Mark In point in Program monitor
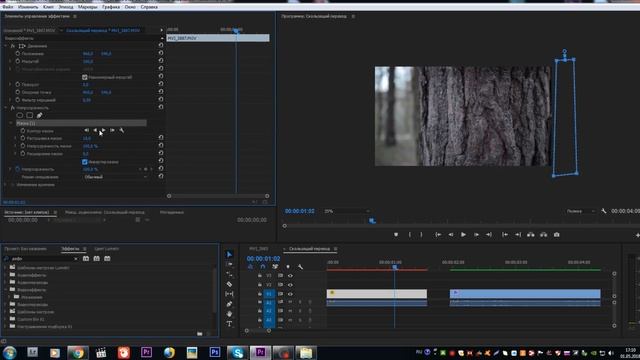Image resolution: width=640 pixels, height=360 pixels. pos(410,235)
